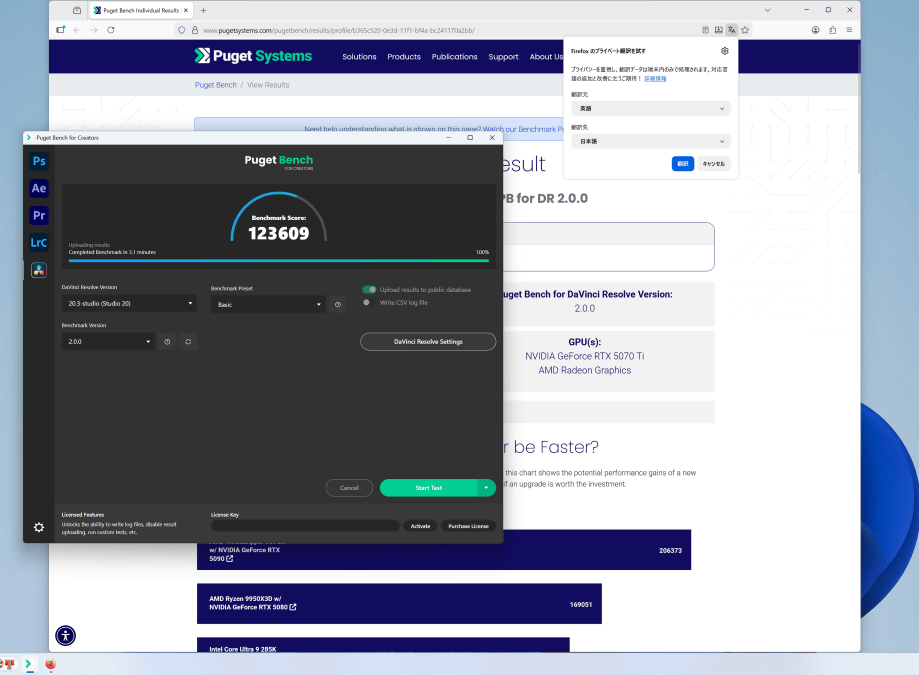The image size is (919, 675).
Task: Toggle Upload results to public database
Action: click(370, 290)
